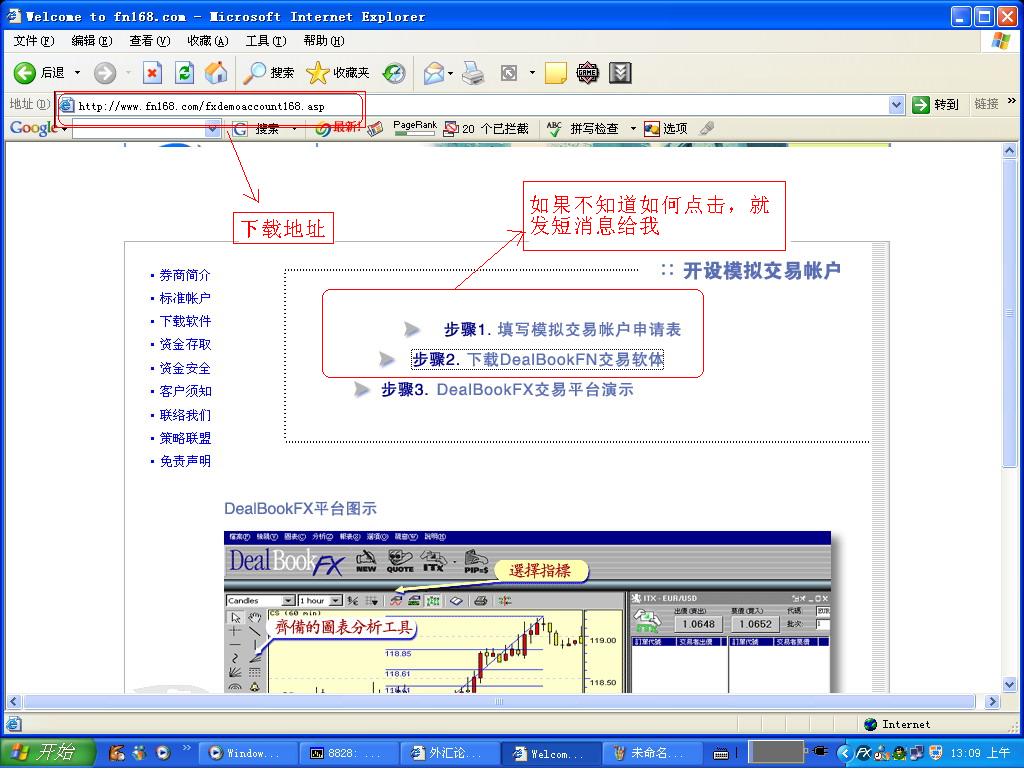The width and height of the screenshot is (1024, 773).
Task: Open the 下载软件 link
Action: [x=185, y=321]
